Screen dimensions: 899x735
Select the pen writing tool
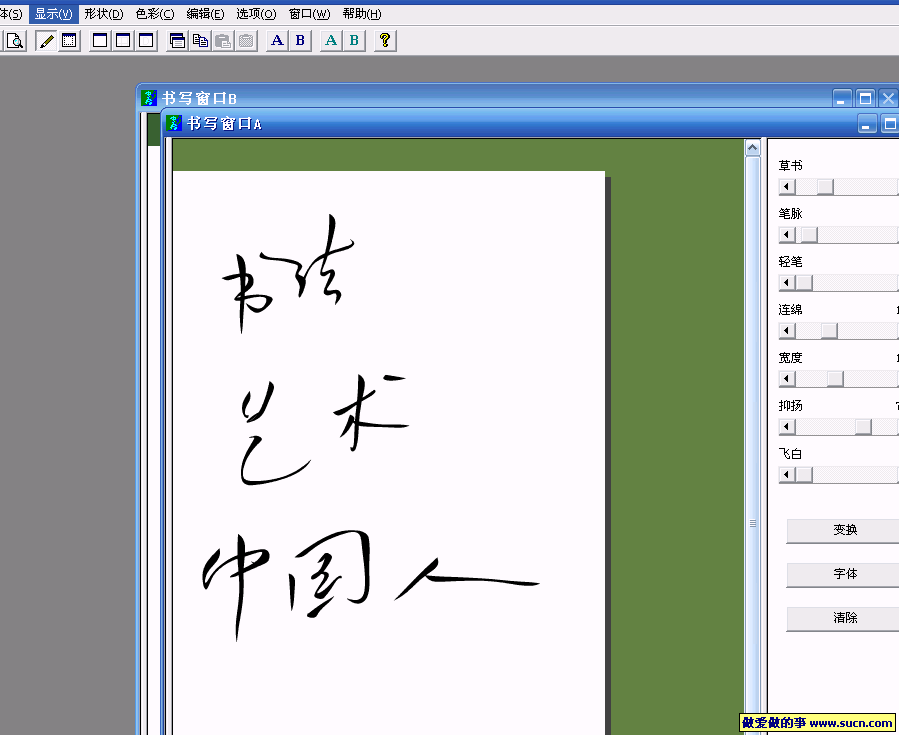pos(45,40)
